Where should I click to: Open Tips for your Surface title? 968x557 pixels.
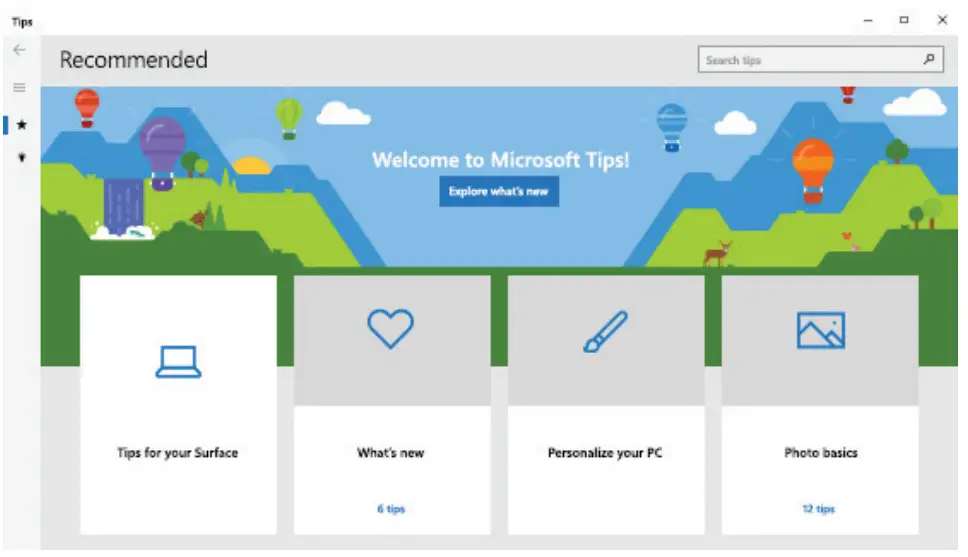(178, 453)
